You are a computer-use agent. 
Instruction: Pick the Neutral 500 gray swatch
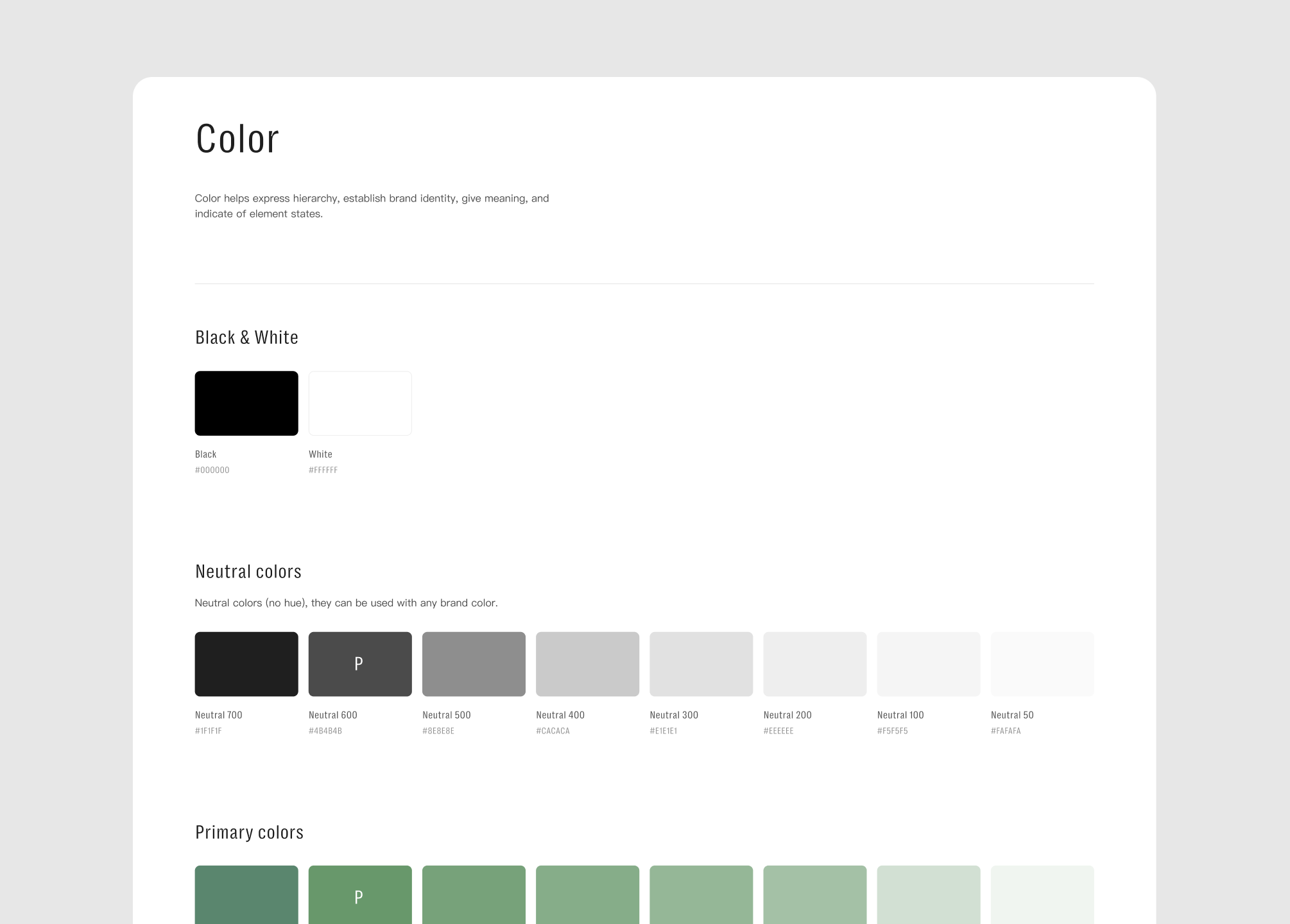pos(474,663)
